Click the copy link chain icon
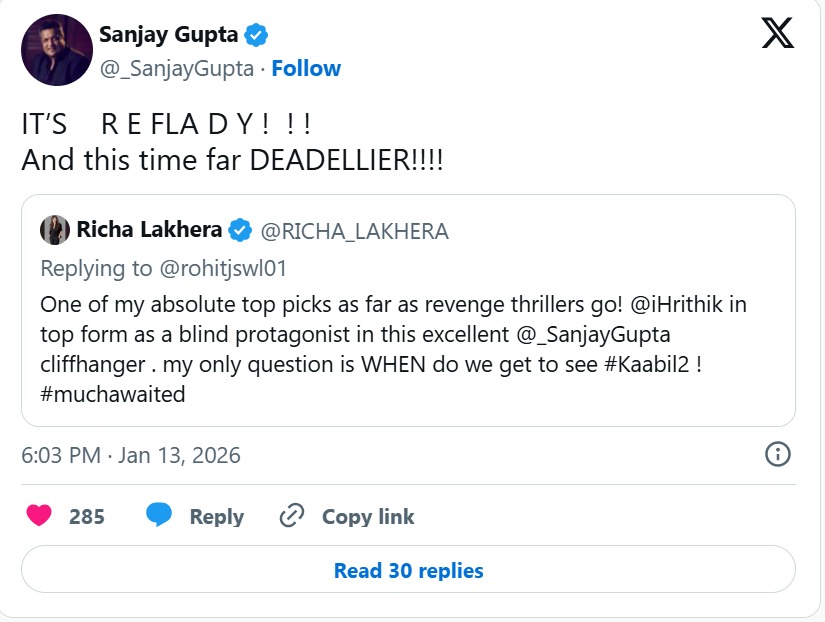The width and height of the screenshot is (825, 622). click(x=292, y=516)
